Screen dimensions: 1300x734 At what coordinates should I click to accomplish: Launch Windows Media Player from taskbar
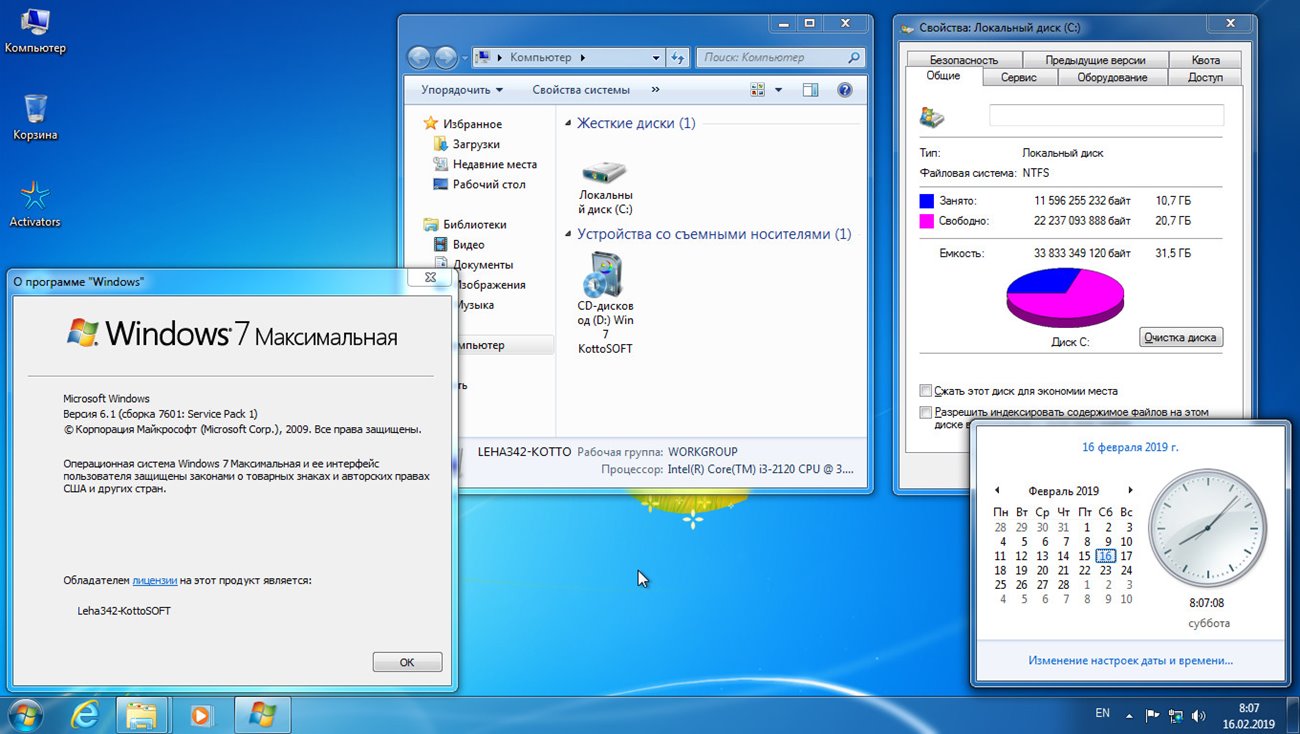pos(201,715)
